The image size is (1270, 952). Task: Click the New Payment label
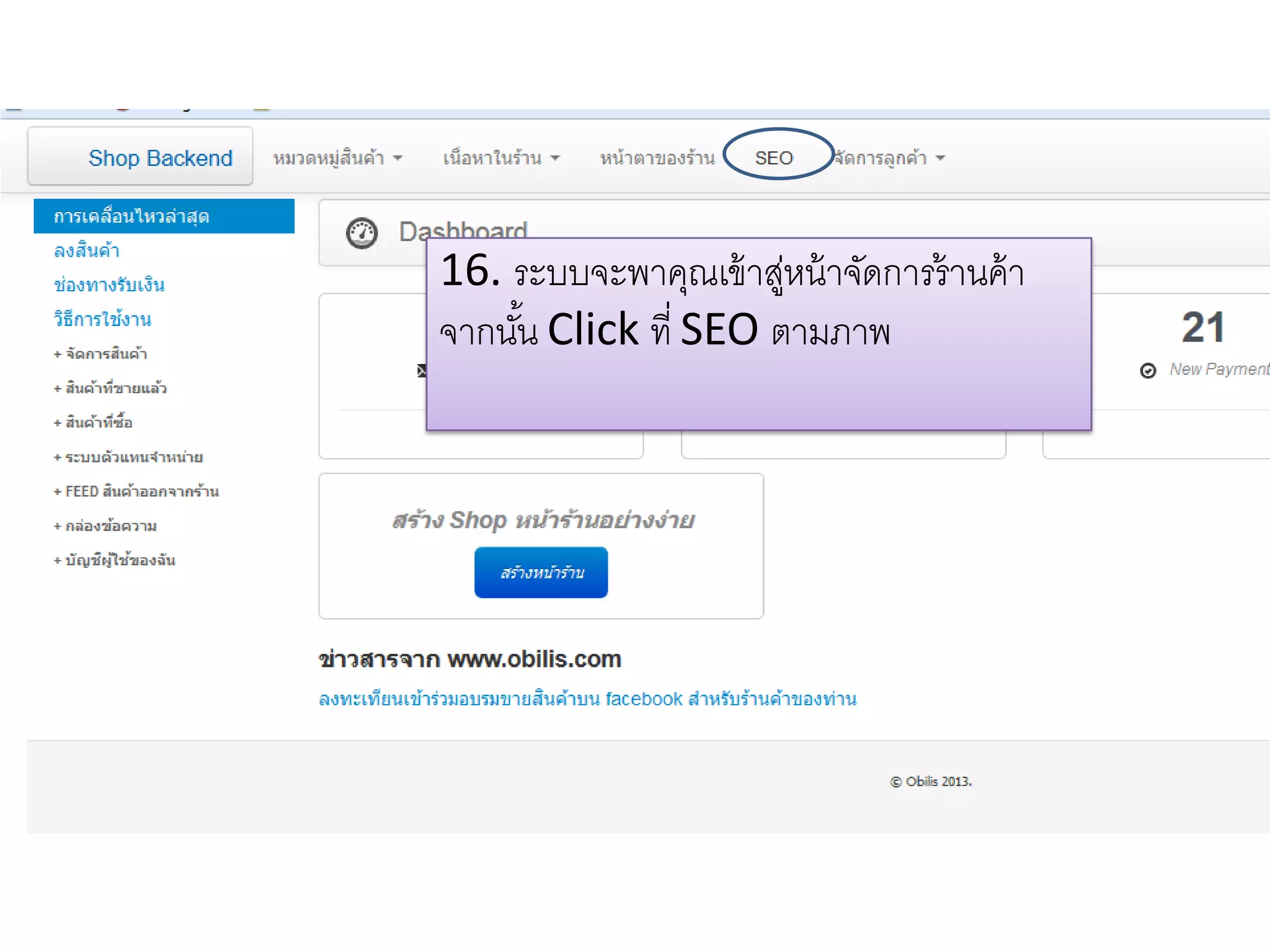[1219, 369]
